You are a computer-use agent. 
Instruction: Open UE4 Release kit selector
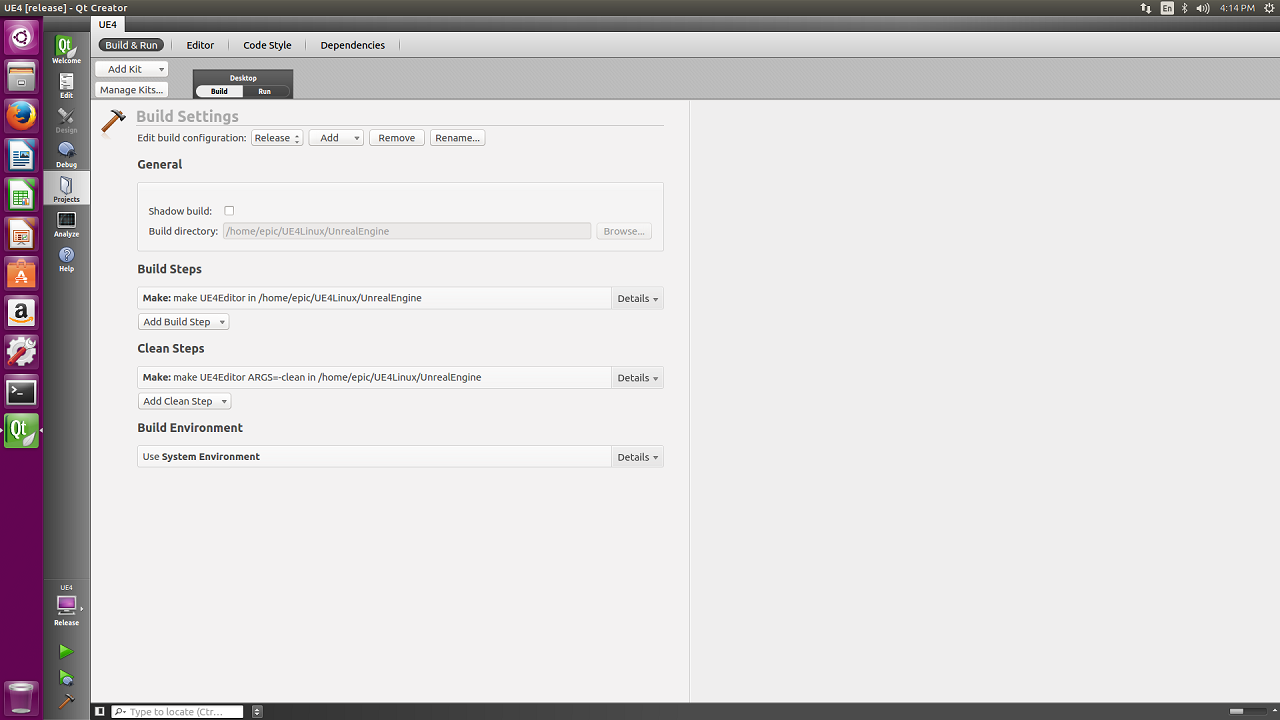click(x=66, y=605)
